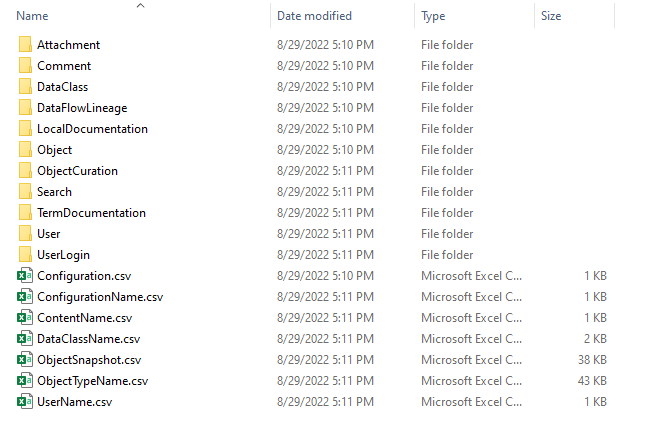Click the ObjectCuration folder icon
The width and height of the screenshot is (649, 448).
point(25,171)
